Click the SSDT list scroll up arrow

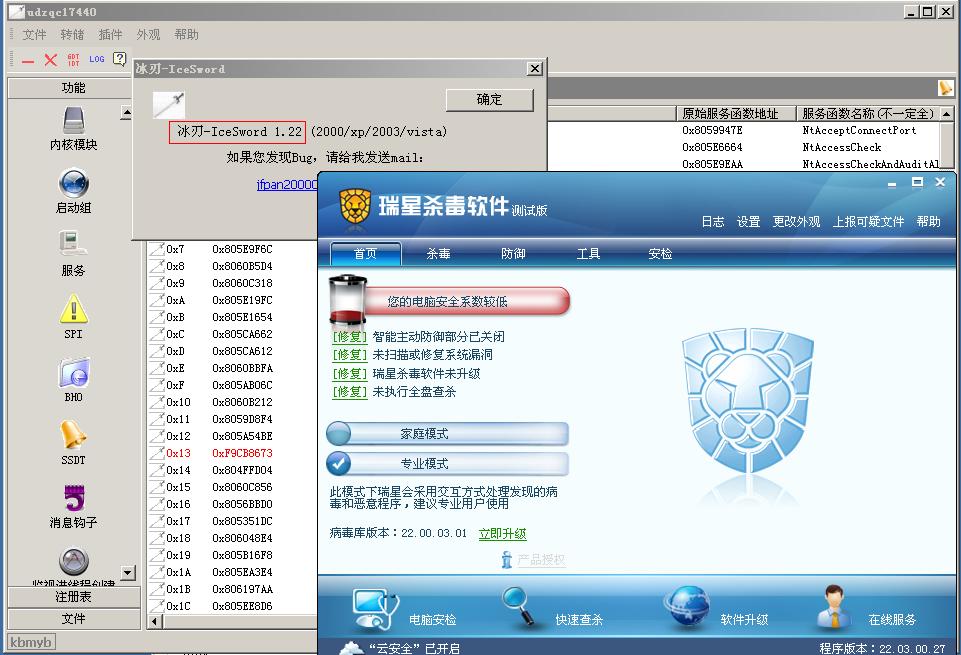coord(946,114)
